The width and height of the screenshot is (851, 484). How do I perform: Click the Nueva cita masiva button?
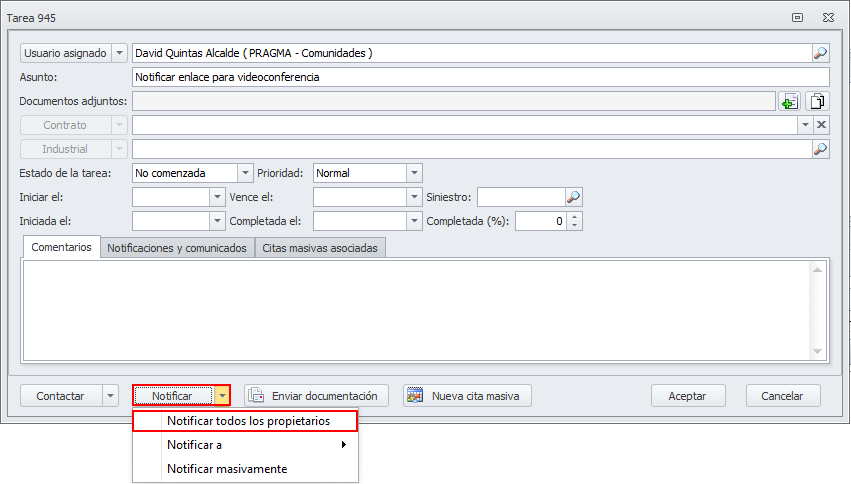[467, 396]
